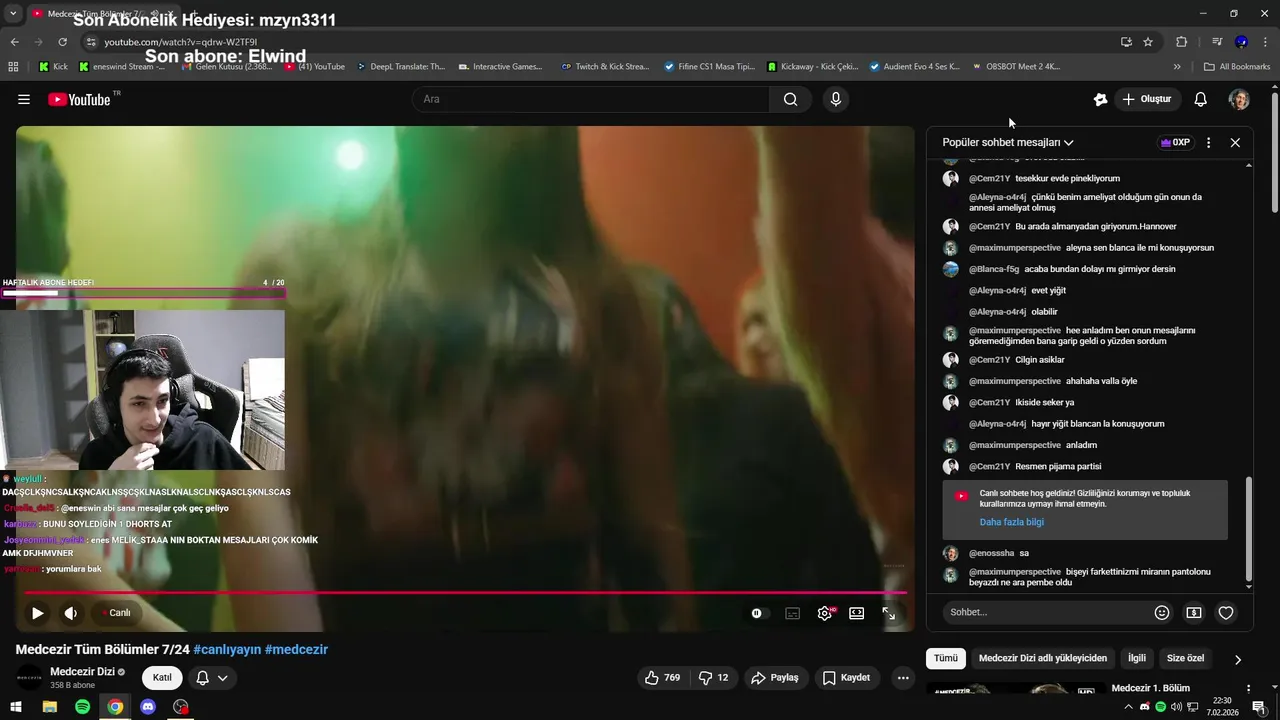Save the video with Kaydet
The width and height of the screenshot is (1280, 720).
click(x=846, y=677)
